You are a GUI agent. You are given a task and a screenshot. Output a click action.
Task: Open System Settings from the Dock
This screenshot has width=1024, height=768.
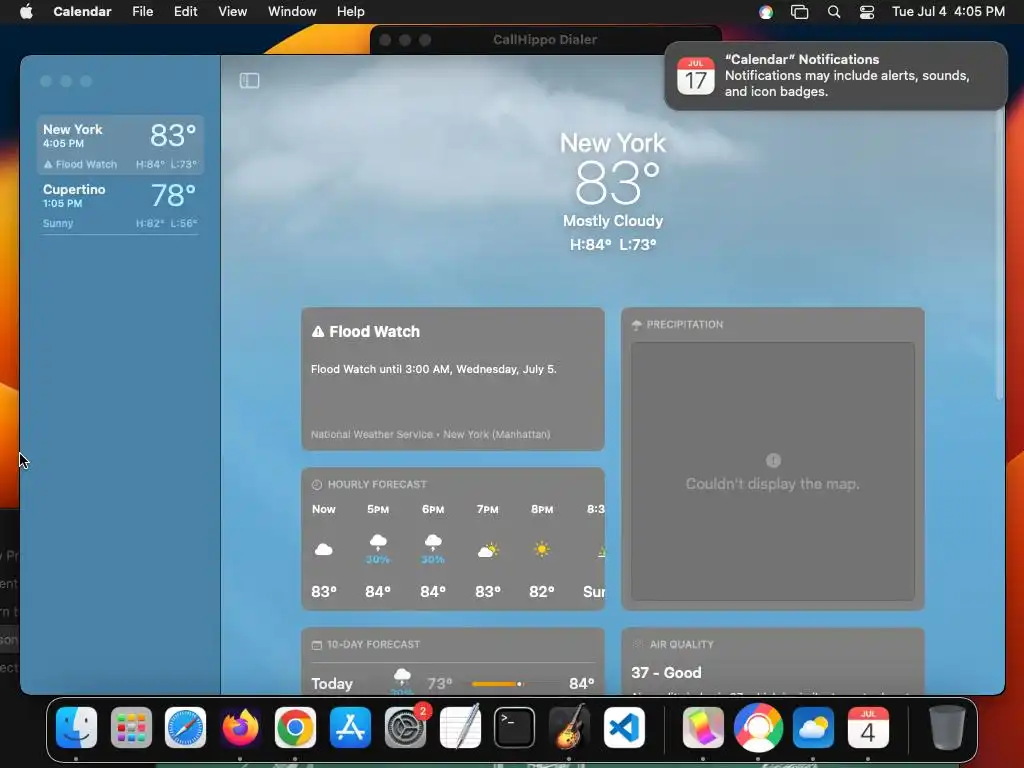pos(406,727)
